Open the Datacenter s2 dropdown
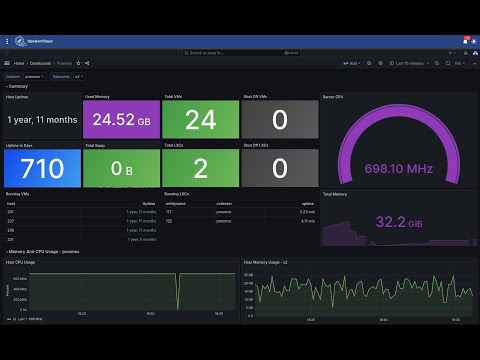480x360 pixels. (x=79, y=77)
